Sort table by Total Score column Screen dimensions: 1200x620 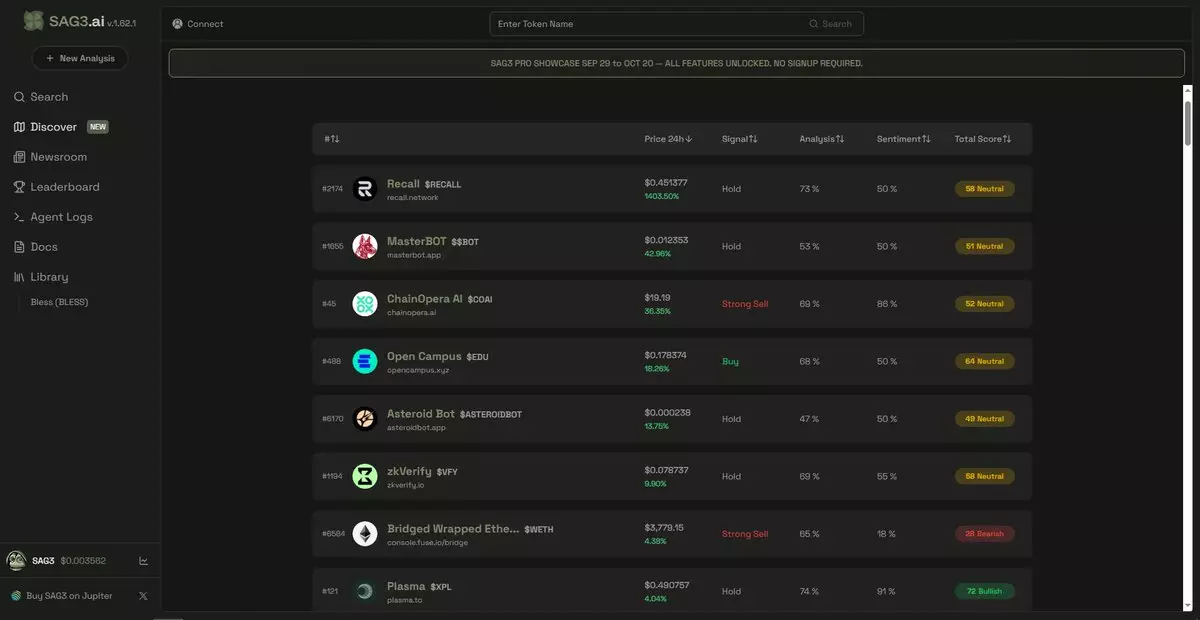(982, 139)
